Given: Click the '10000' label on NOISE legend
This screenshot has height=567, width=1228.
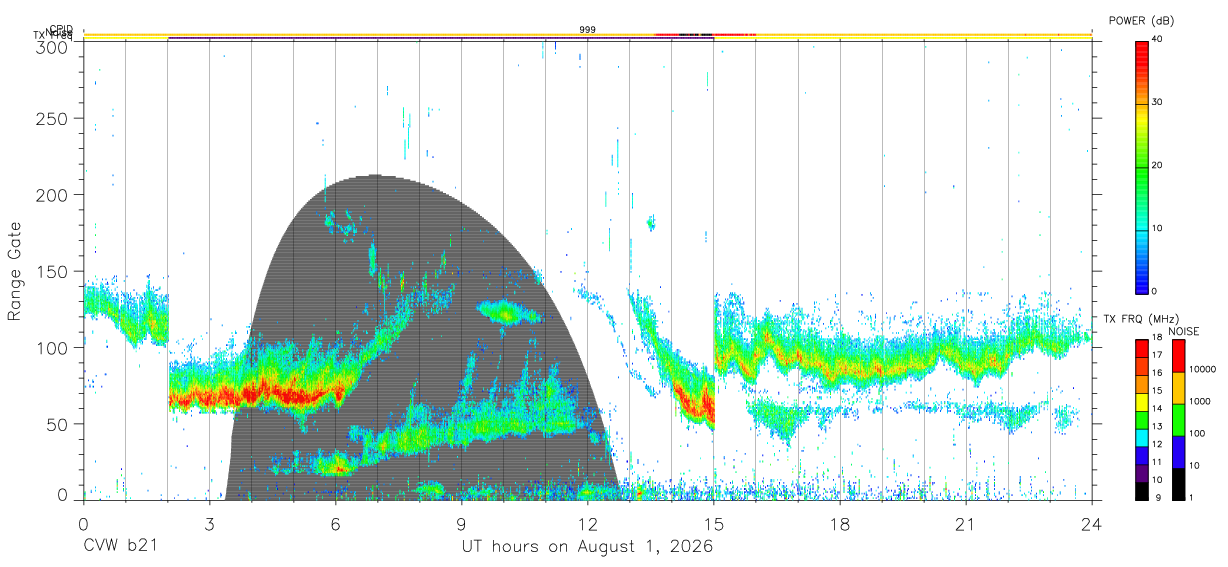Looking at the screenshot, I should 1203,369.
